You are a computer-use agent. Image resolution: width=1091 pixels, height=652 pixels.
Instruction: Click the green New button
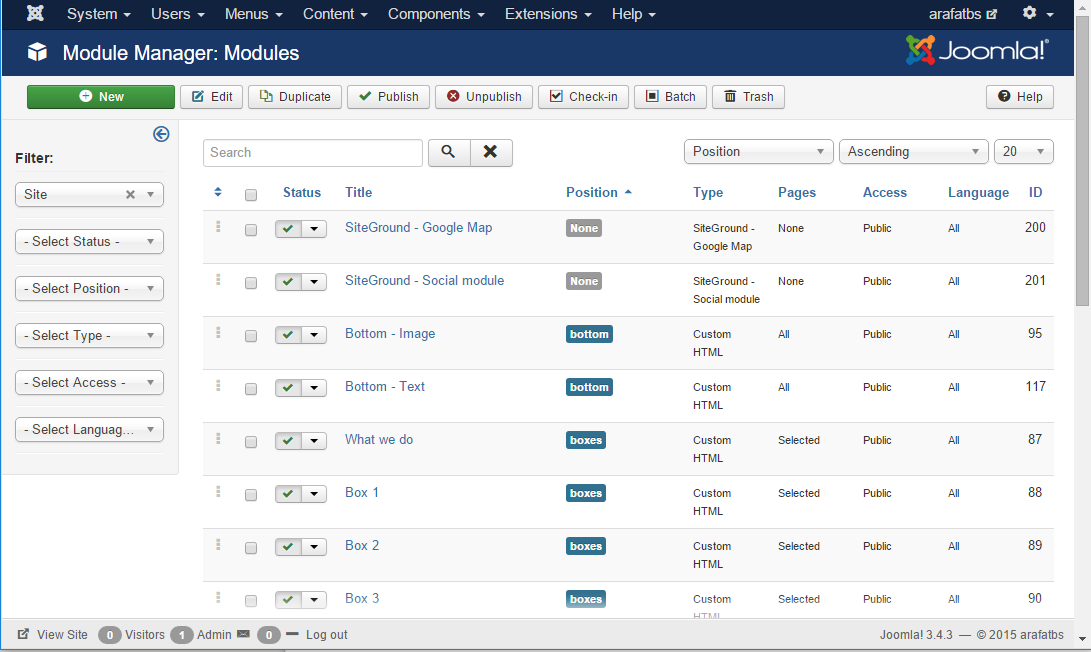click(x=101, y=97)
